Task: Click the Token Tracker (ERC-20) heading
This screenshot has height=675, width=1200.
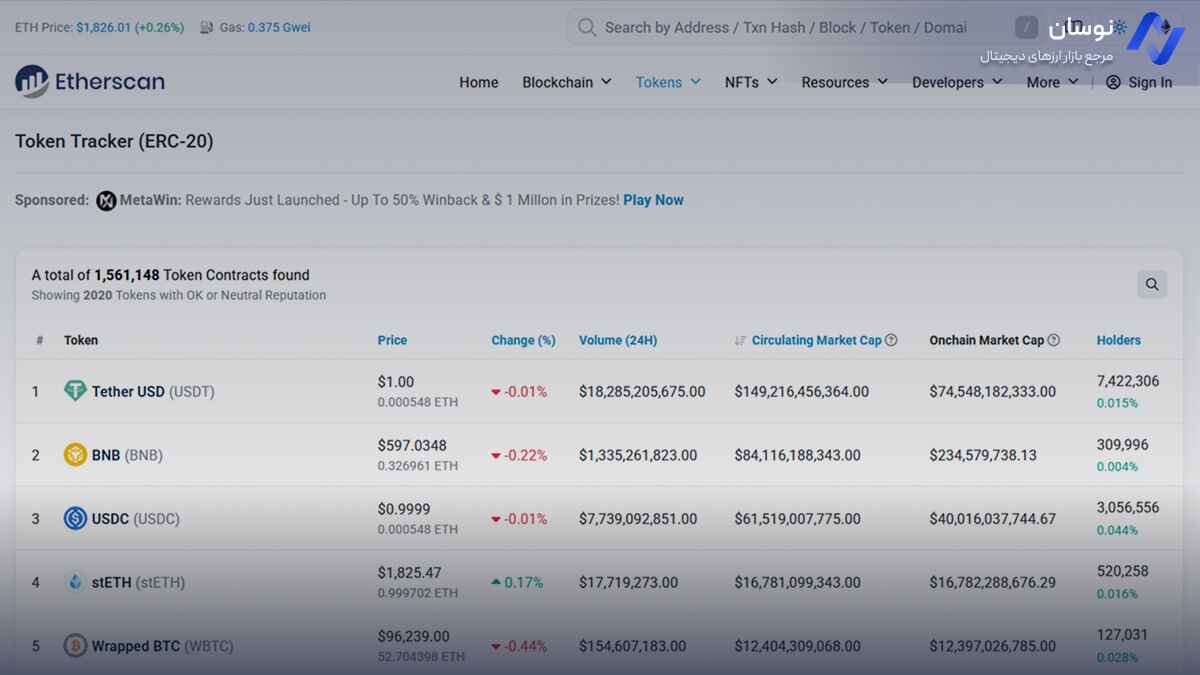Action: point(114,141)
